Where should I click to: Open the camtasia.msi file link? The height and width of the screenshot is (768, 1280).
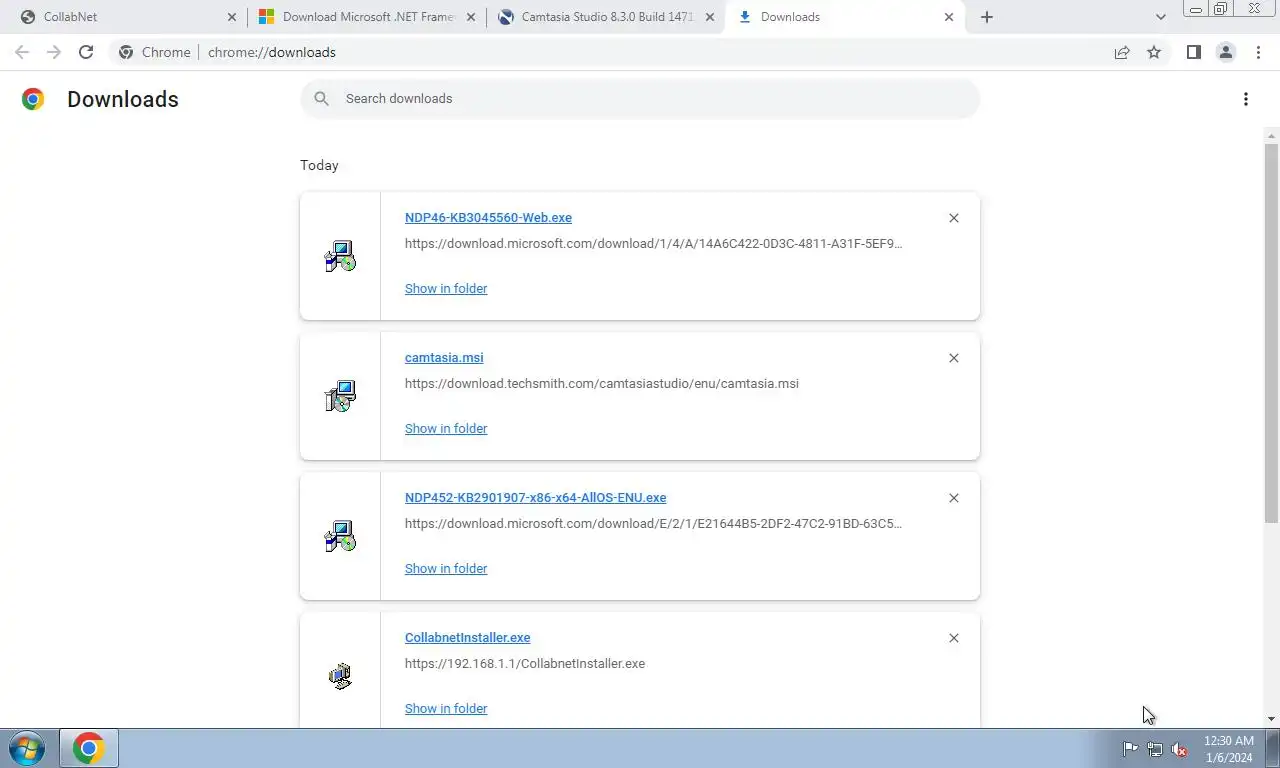click(x=444, y=358)
